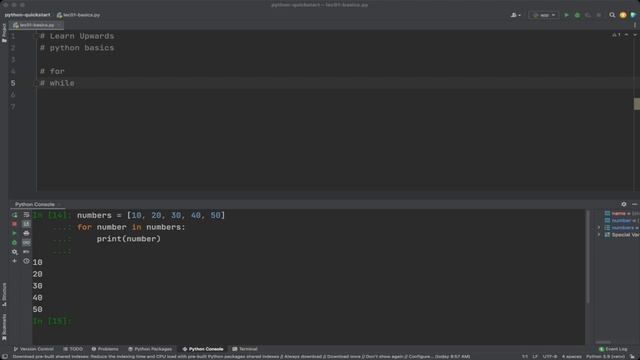640x360 pixels.
Task: Select the number variable row
Action: point(622,221)
